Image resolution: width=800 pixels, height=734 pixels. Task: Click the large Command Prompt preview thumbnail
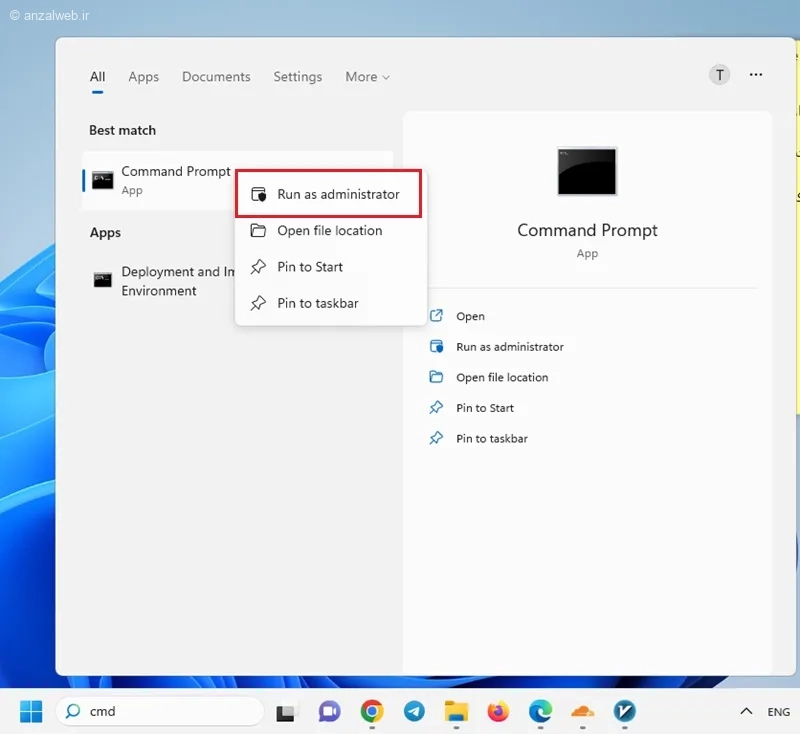point(587,171)
